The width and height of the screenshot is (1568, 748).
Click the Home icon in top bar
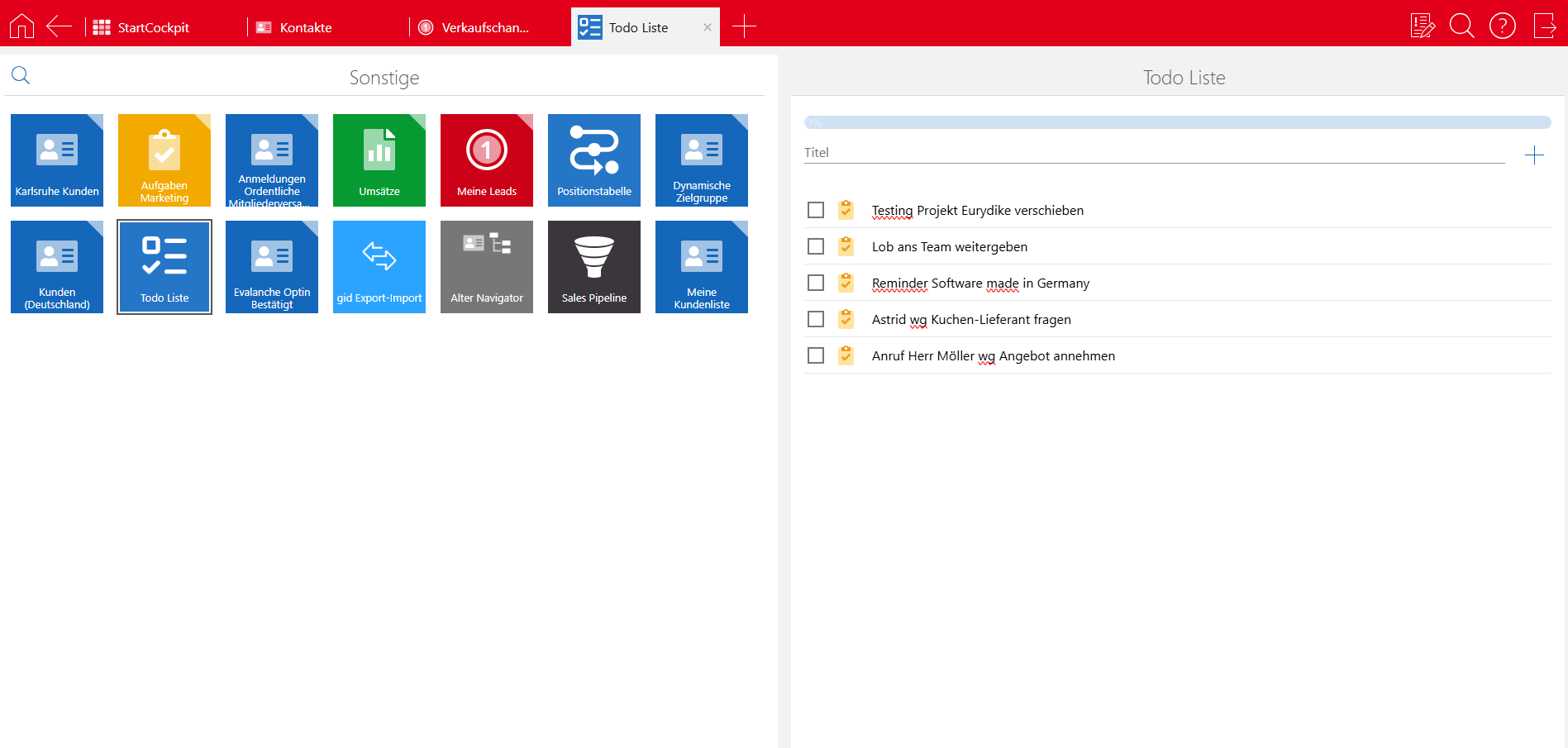pyautogui.click(x=21, y=26)
